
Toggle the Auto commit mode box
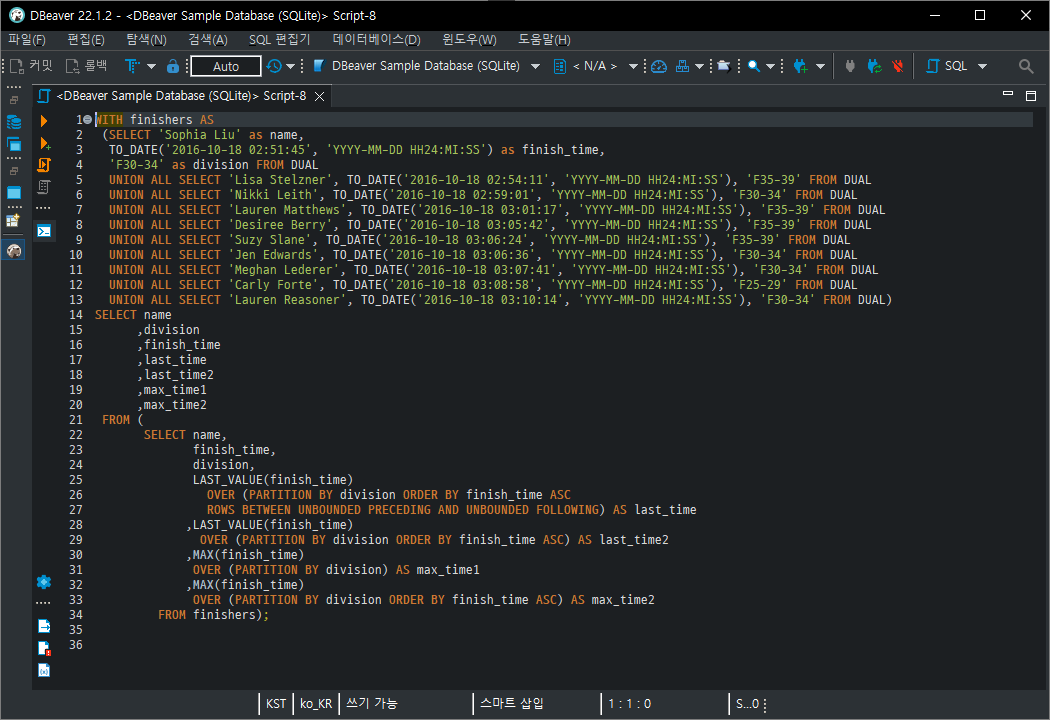tap(226, 66)
